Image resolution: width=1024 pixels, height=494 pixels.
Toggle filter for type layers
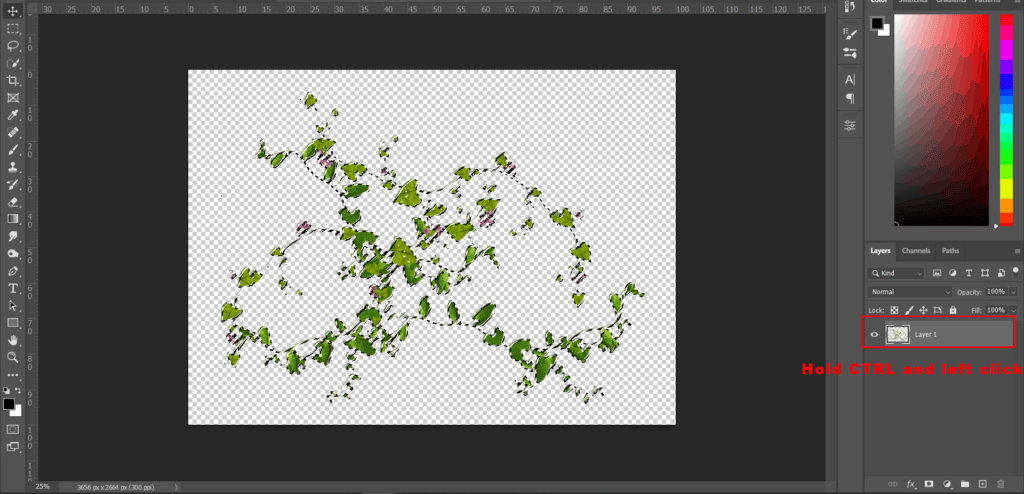[x=968, y=273]
